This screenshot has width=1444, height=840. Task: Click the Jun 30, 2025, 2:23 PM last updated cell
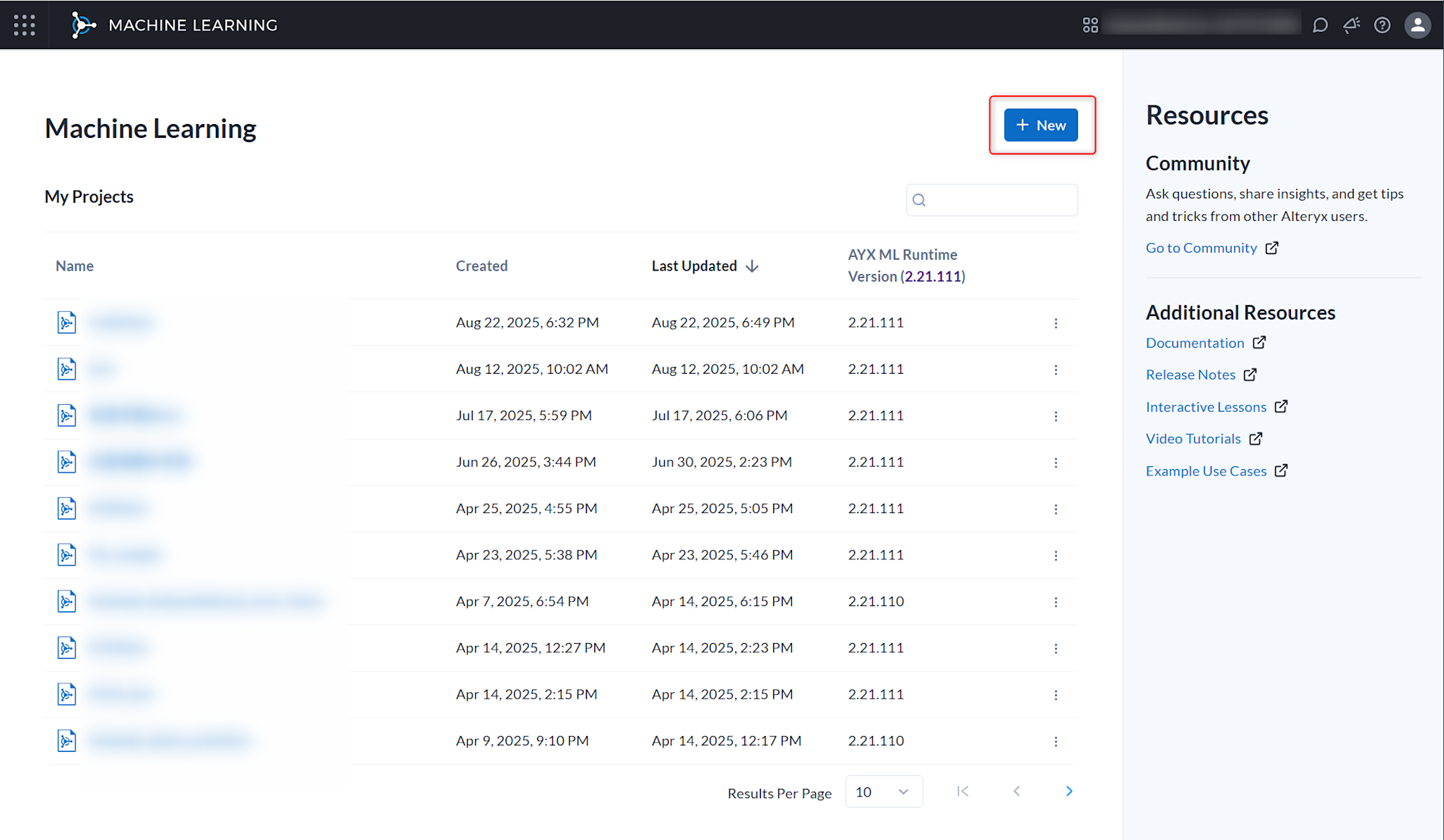[x=721, y=462]
